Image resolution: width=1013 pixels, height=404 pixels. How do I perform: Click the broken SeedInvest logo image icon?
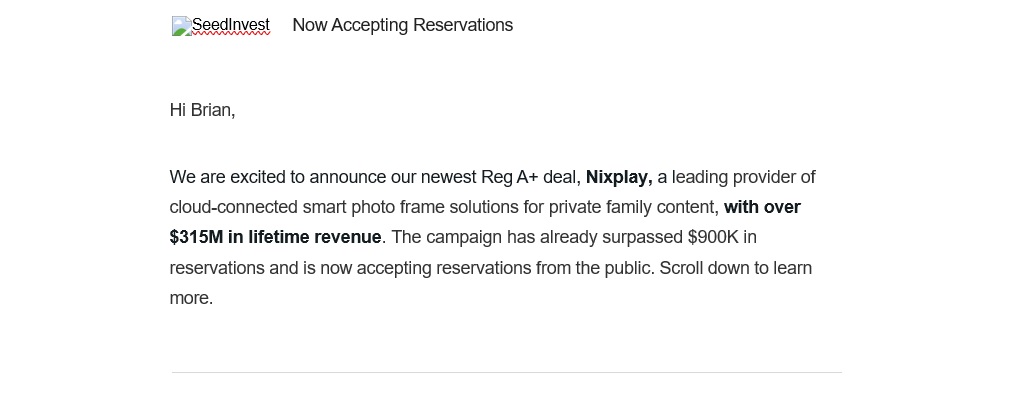(181, 26)
